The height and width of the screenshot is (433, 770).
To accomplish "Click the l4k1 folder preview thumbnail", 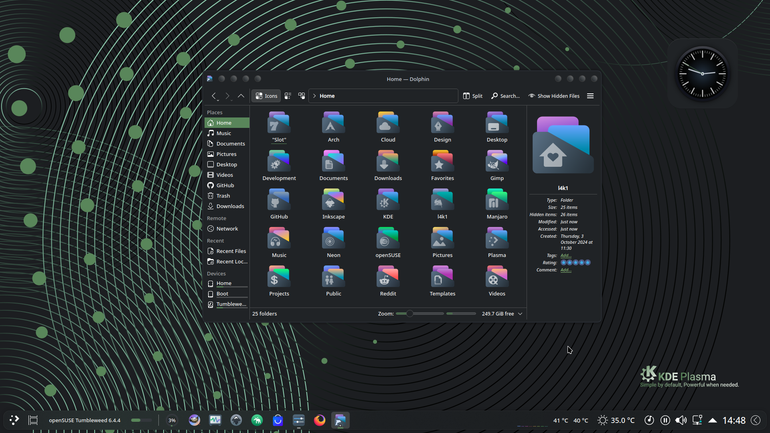I will click(x=563, y=145).
